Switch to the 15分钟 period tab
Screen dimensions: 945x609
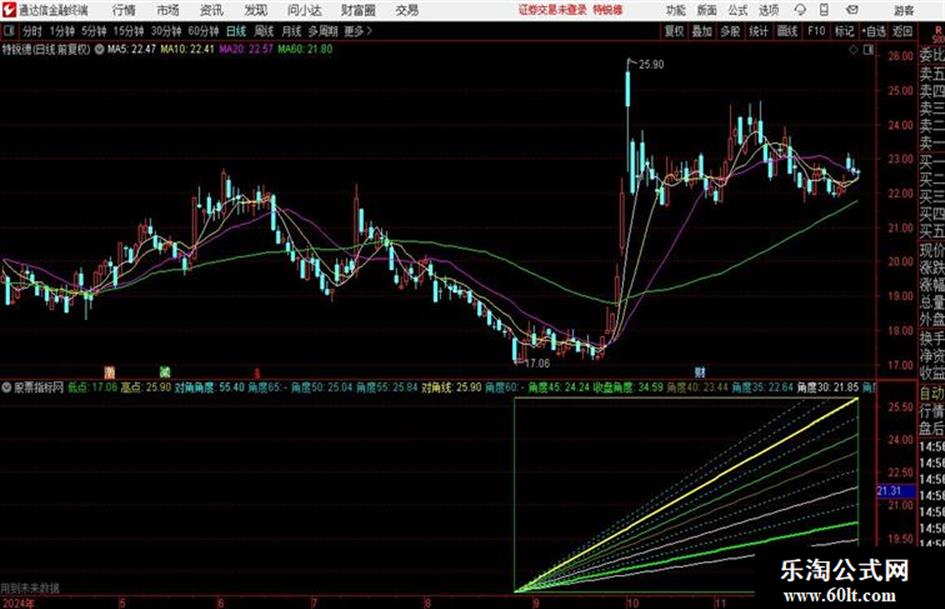(128, 31)
